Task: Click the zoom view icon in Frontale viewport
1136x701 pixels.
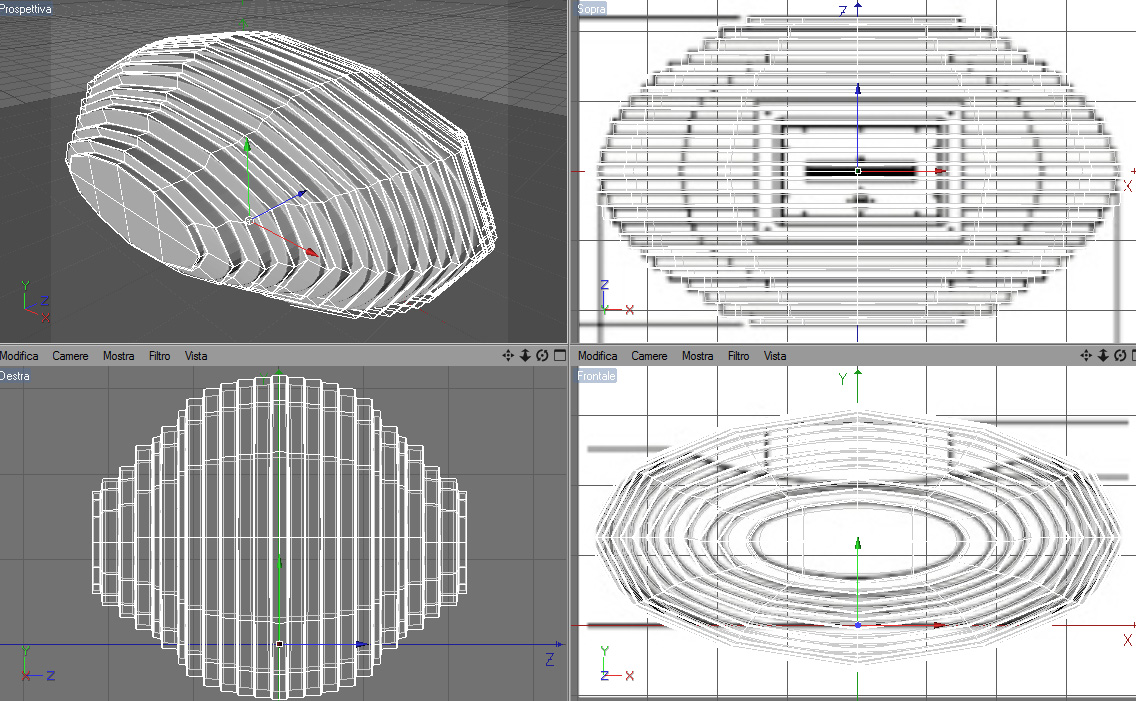Action: (1103, 356)
